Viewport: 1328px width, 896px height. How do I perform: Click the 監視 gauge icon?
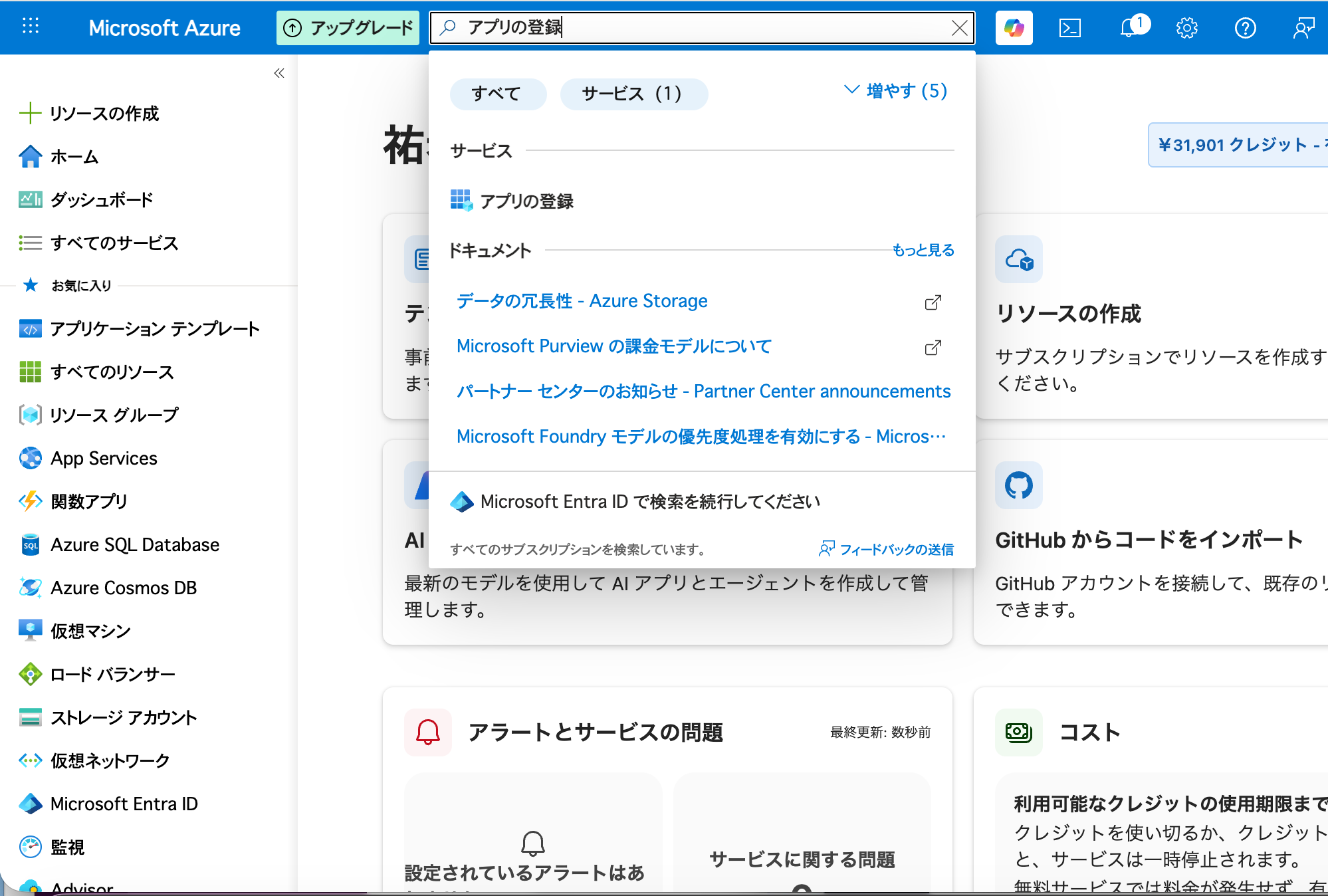coord(31,847)
